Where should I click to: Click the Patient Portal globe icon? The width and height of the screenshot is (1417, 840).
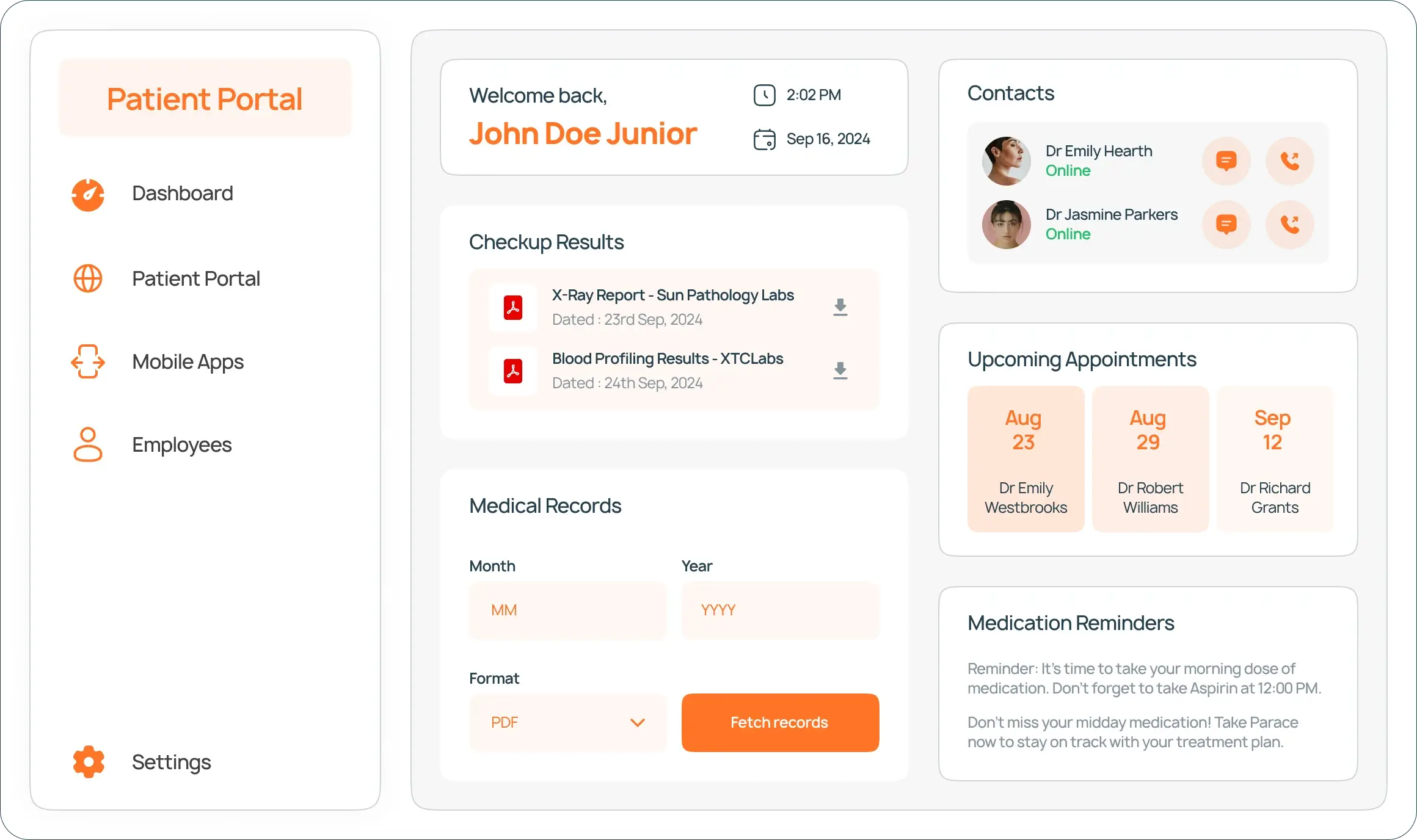(88, 278)
